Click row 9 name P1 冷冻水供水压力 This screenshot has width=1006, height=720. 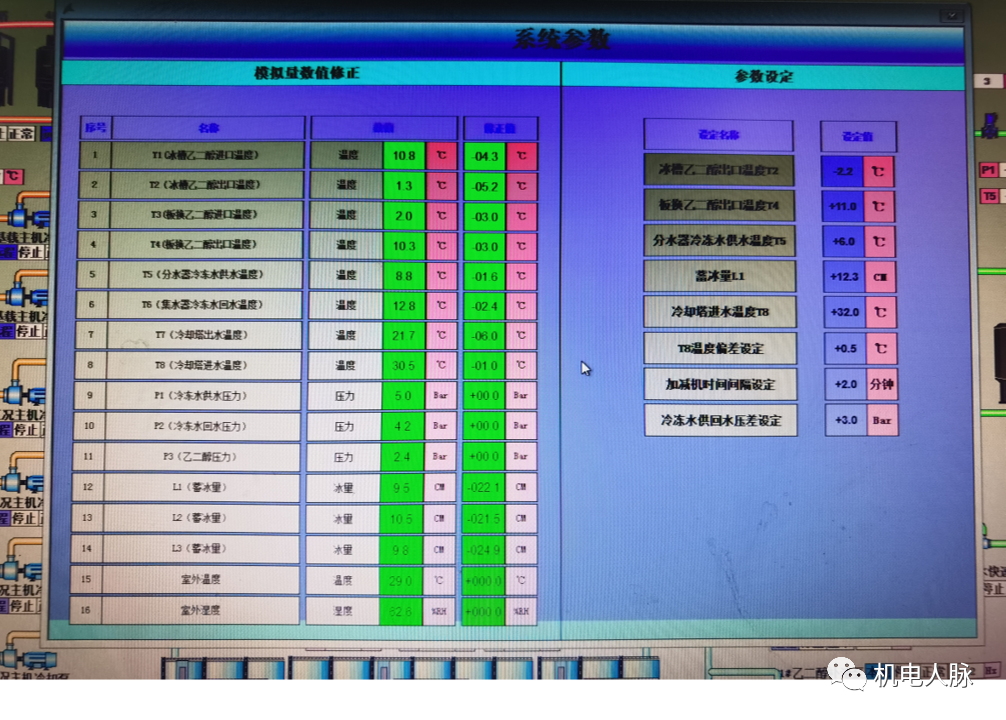click(x=201, y=396)
